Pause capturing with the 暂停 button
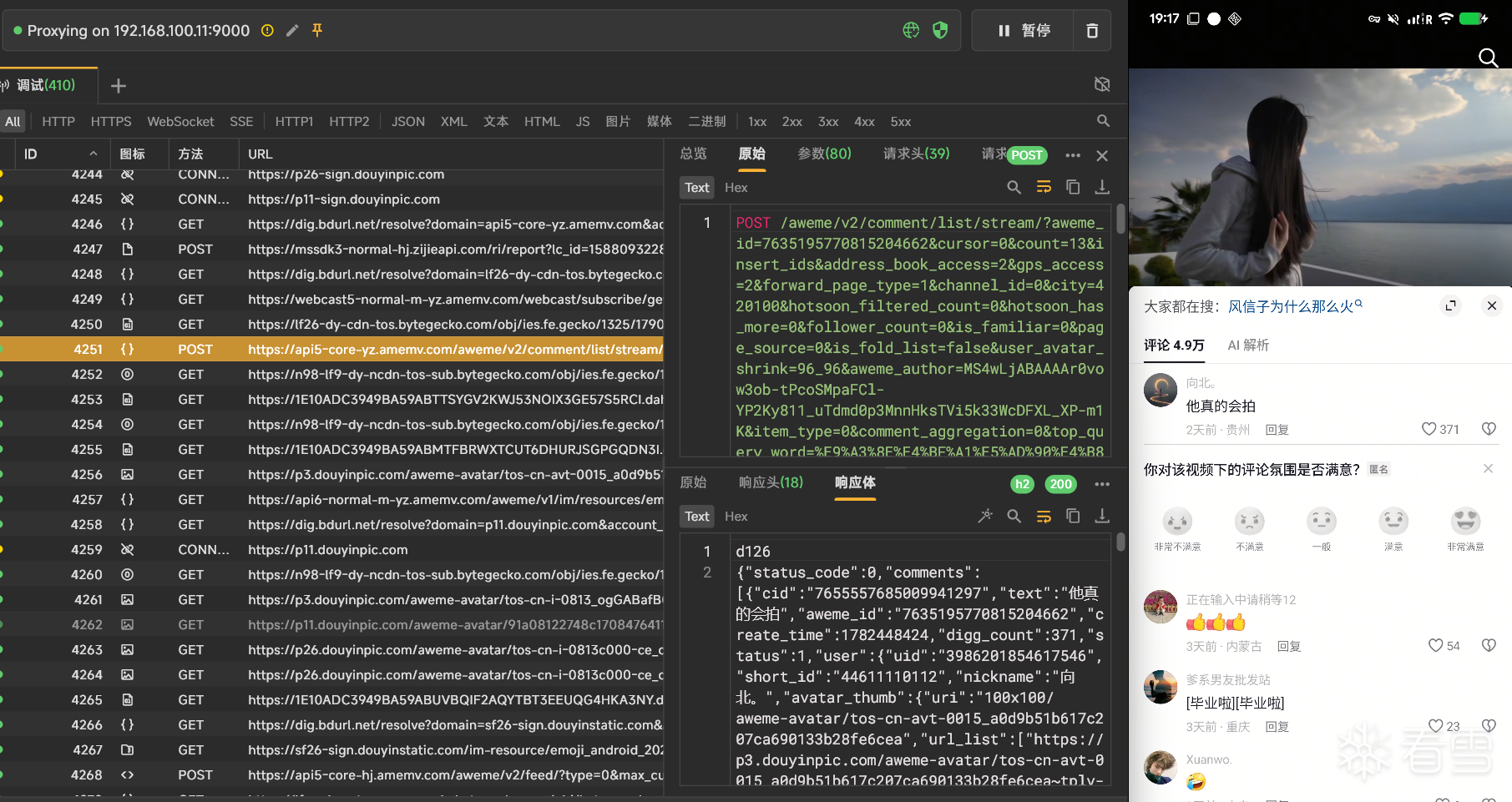 [x=1024, y=31]
